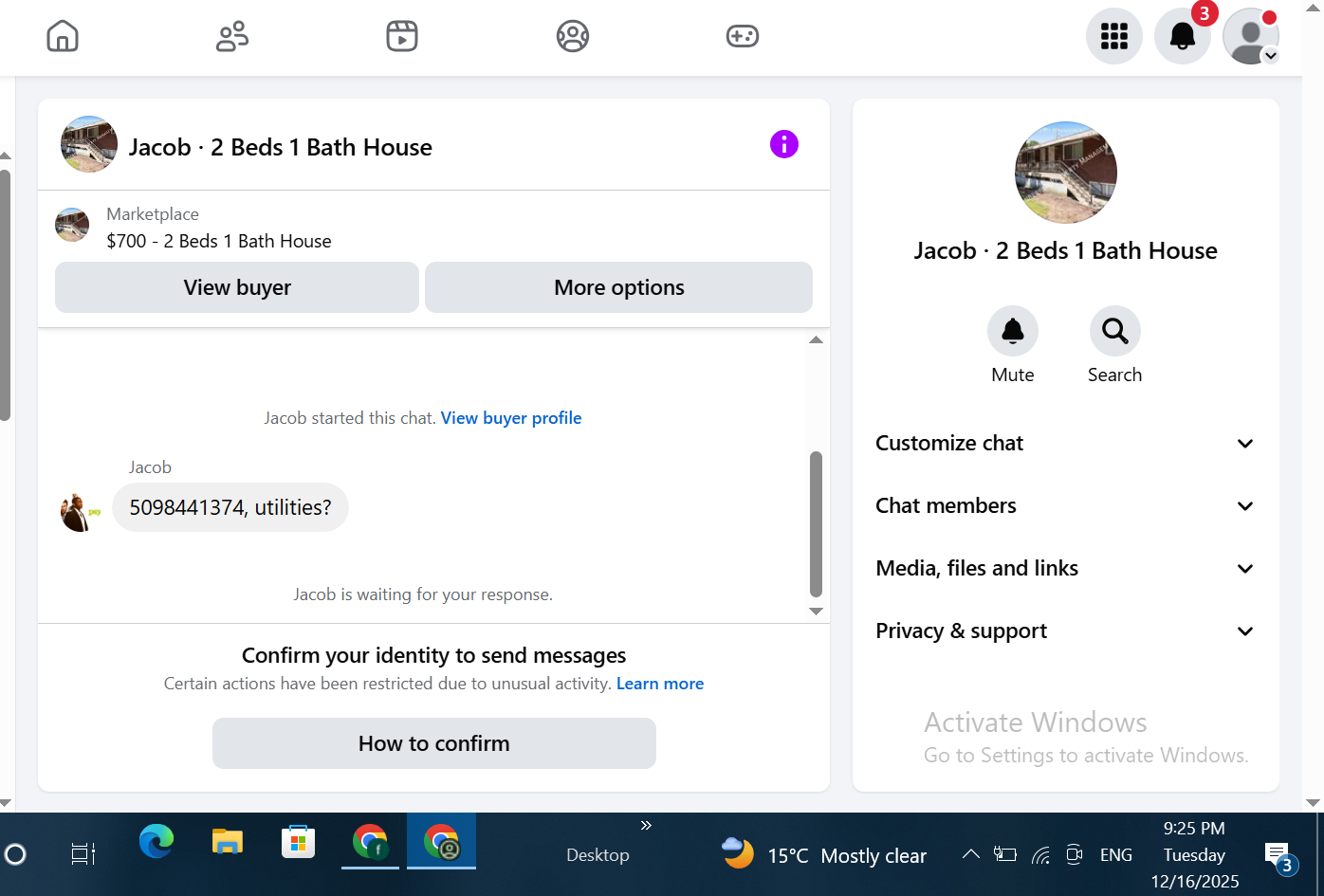The image size is (1324, 896).
Task: Open the nine-dot Menu grid
Action: click(1114, 36)
